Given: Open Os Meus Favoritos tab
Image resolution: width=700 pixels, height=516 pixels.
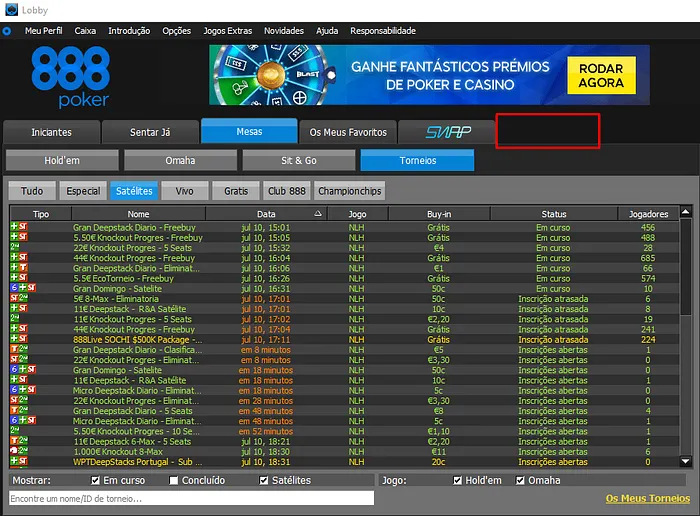Looking at the screenshot, I should (348, 132).
